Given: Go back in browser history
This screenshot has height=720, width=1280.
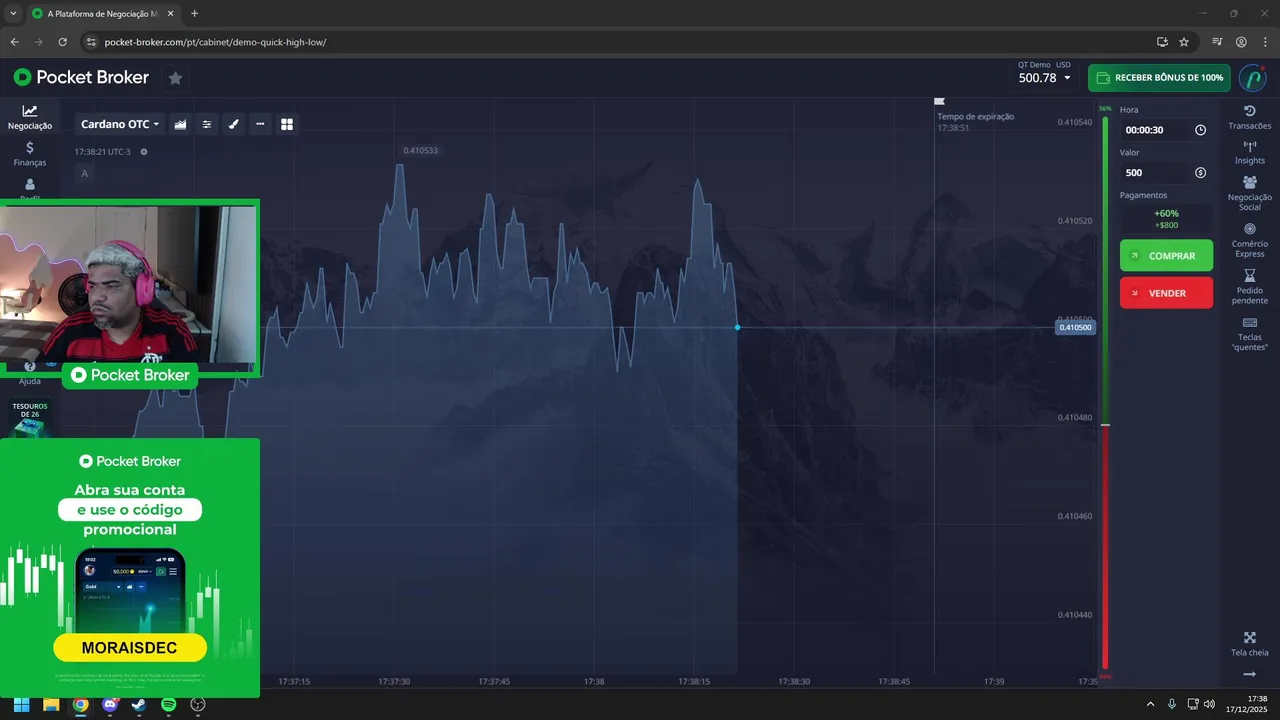Looking at the screenshot, I should (x=15, y=42).
